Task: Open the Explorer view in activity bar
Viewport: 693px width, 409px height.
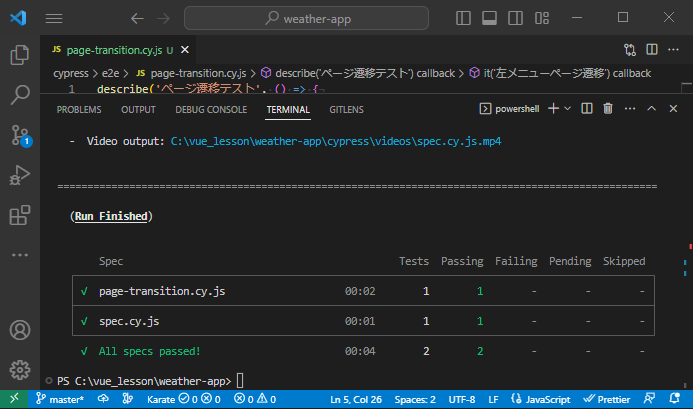Action: point(19,55)
